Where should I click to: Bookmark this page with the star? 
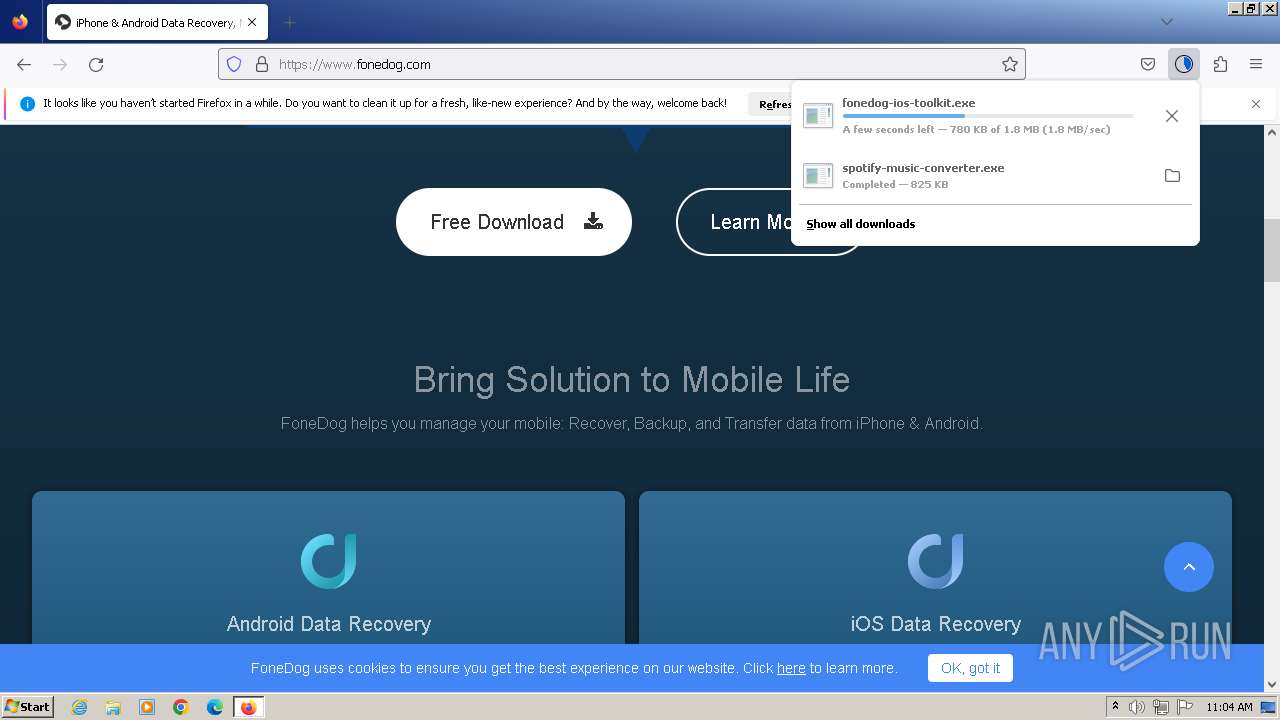click(1010, 64)
